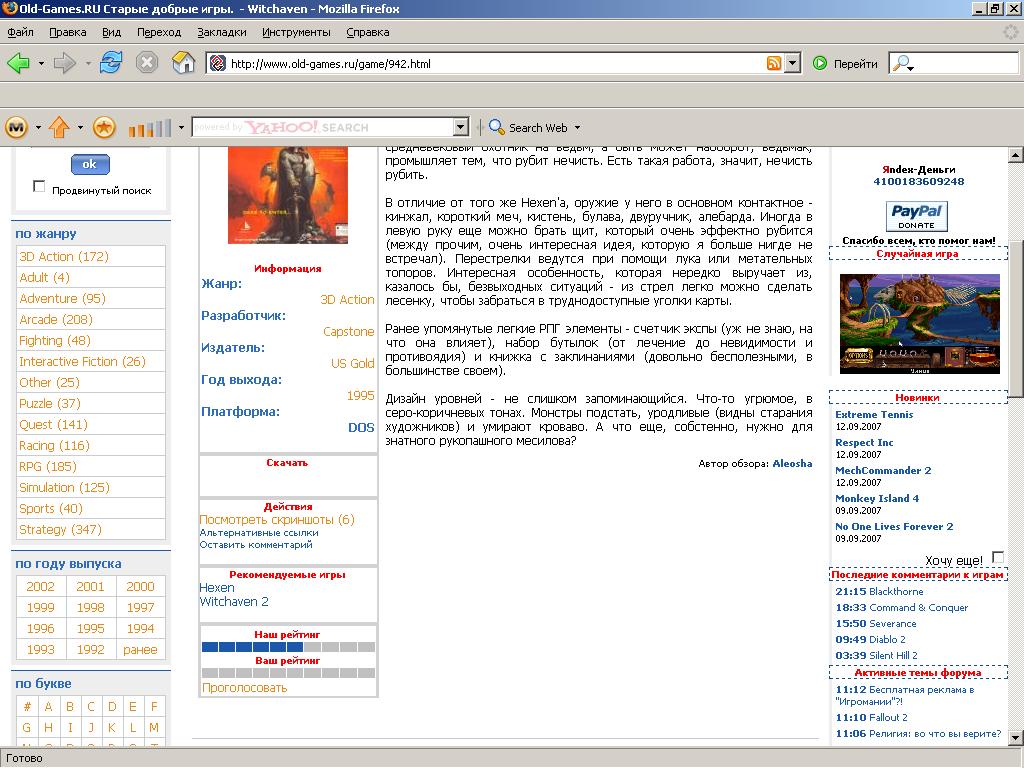Open the address bar URL history dropdown
Image resolution: width=1024 pixels, height=768 pixels.
(x=793, y=63)
